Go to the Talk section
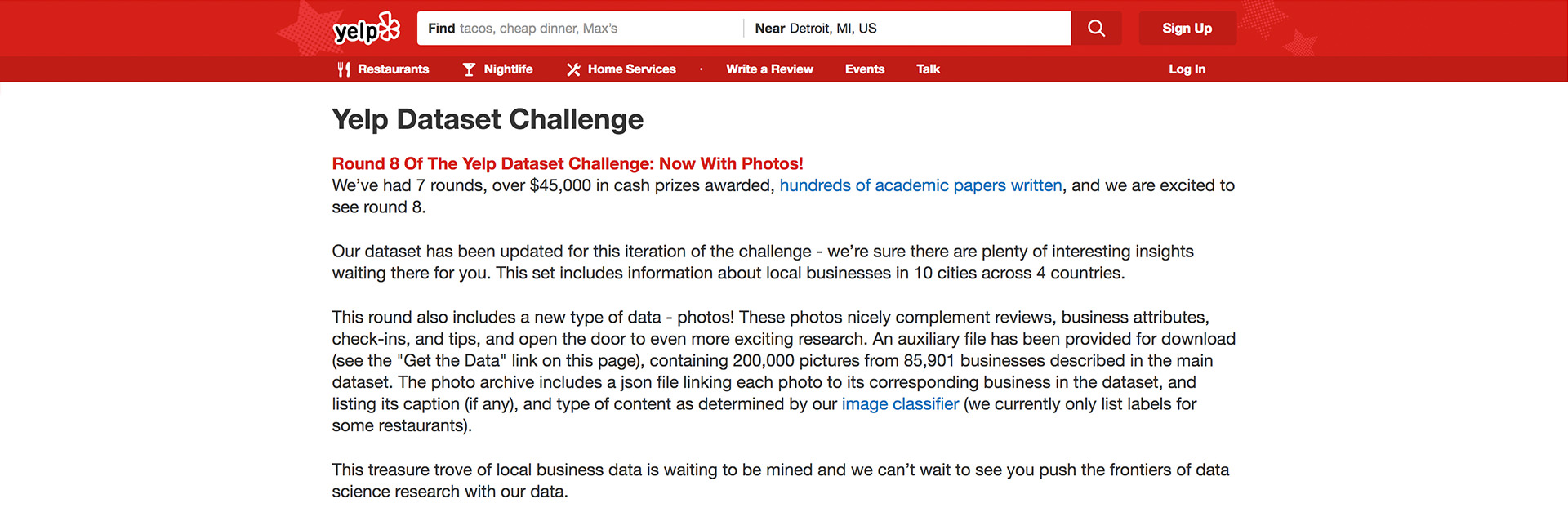Screen dimensions: 1568x530 928,69
